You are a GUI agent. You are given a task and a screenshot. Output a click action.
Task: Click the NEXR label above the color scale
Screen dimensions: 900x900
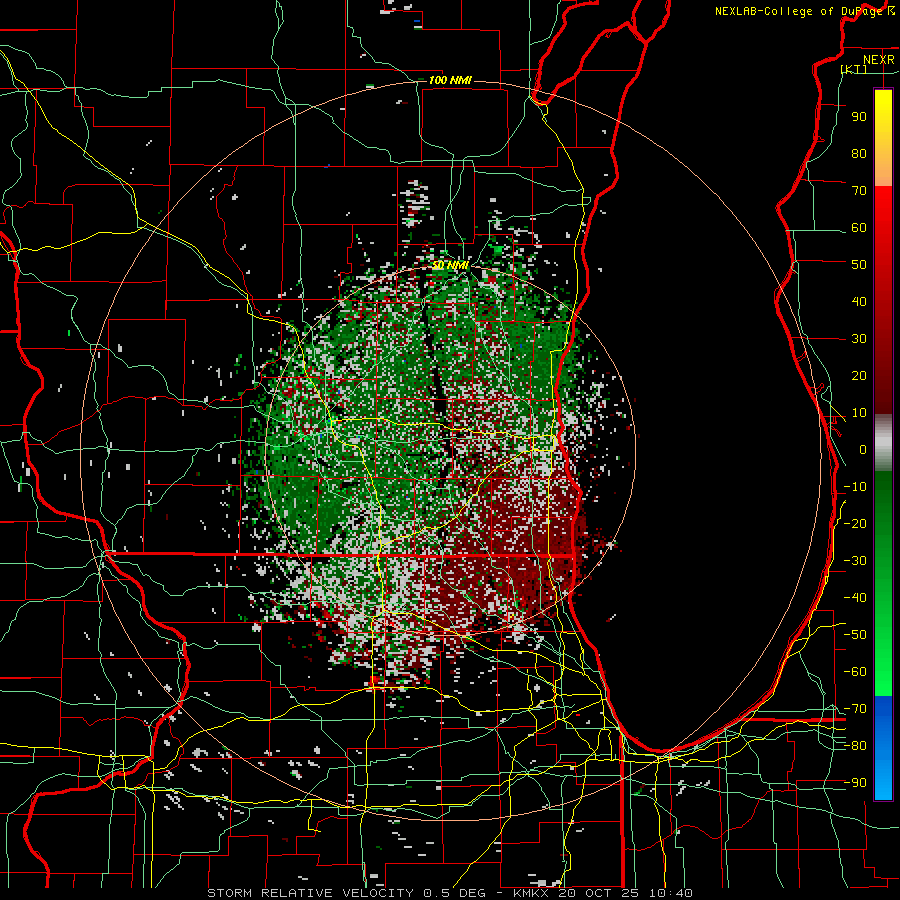pyautogui.click(x=878, y=60)
